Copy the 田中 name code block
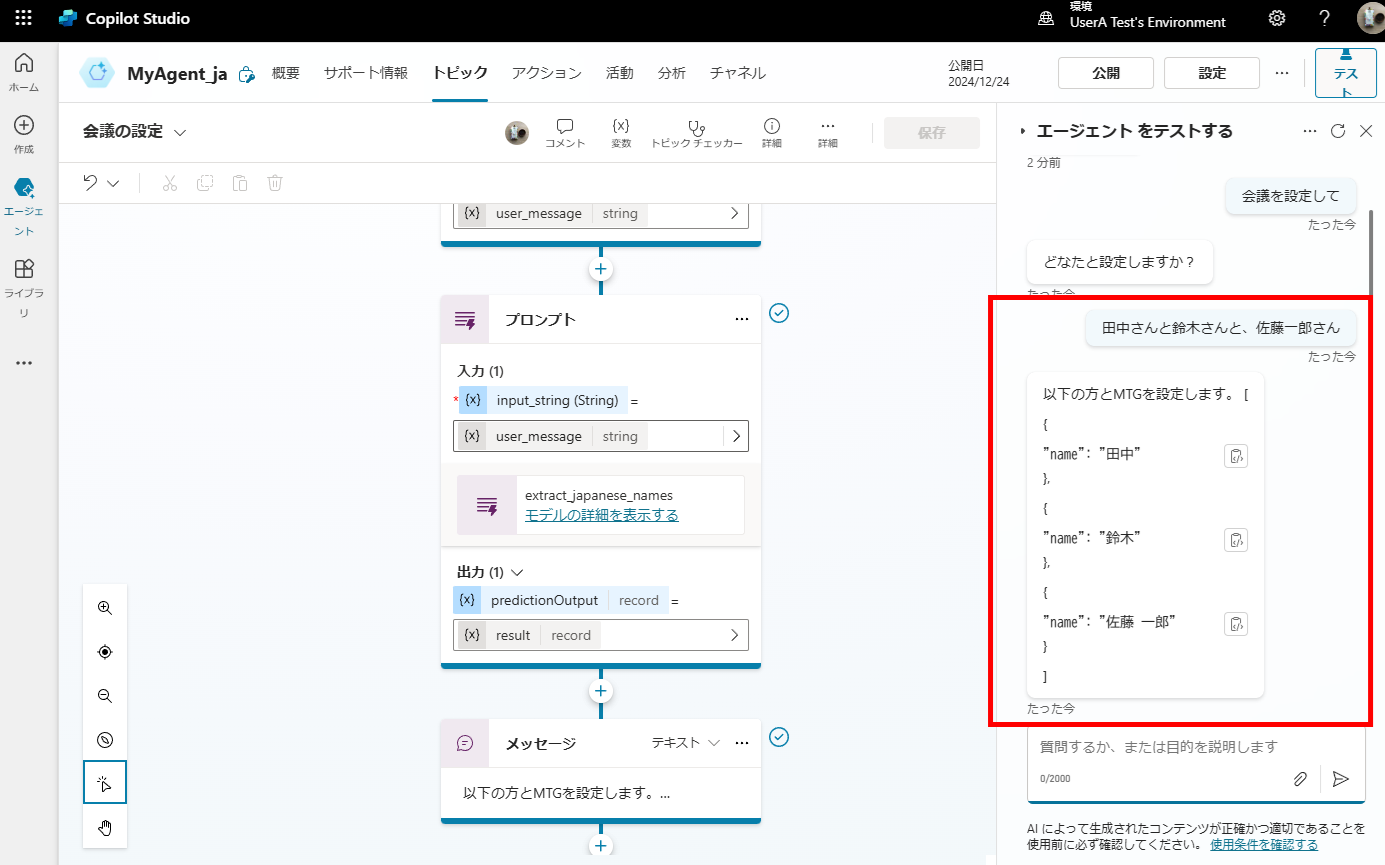This screenshot has height=865, width=1385. click(x=1236, y=456)
